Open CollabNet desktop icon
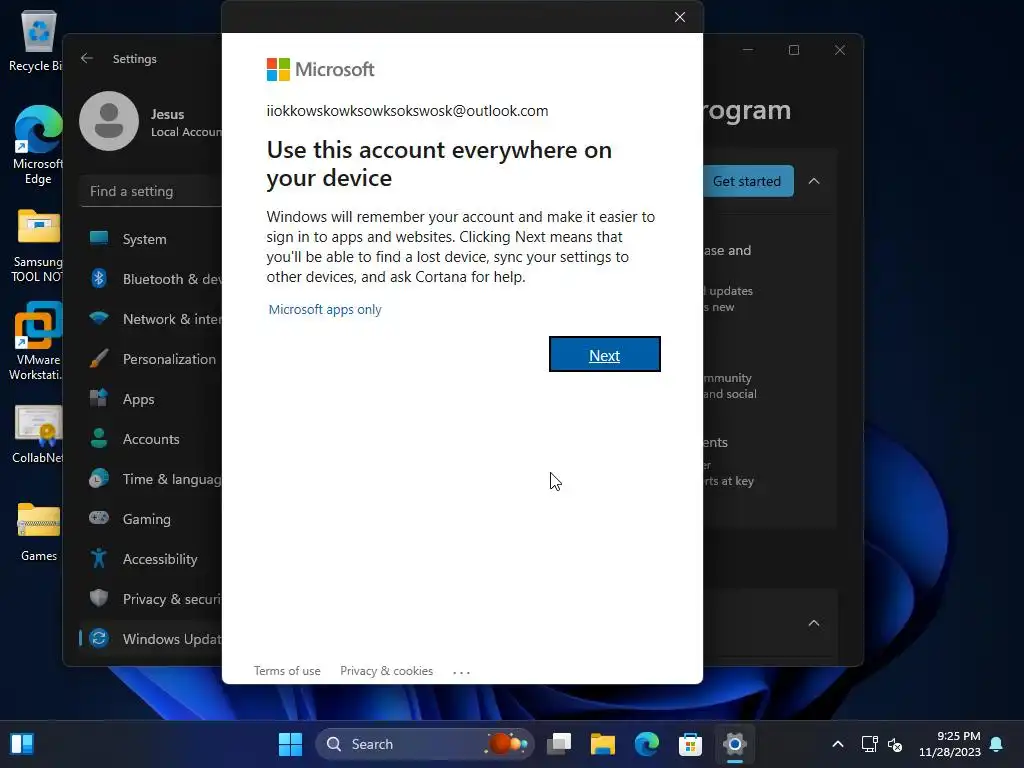This screenshot has width=1024, height=768. pos(37,434)
